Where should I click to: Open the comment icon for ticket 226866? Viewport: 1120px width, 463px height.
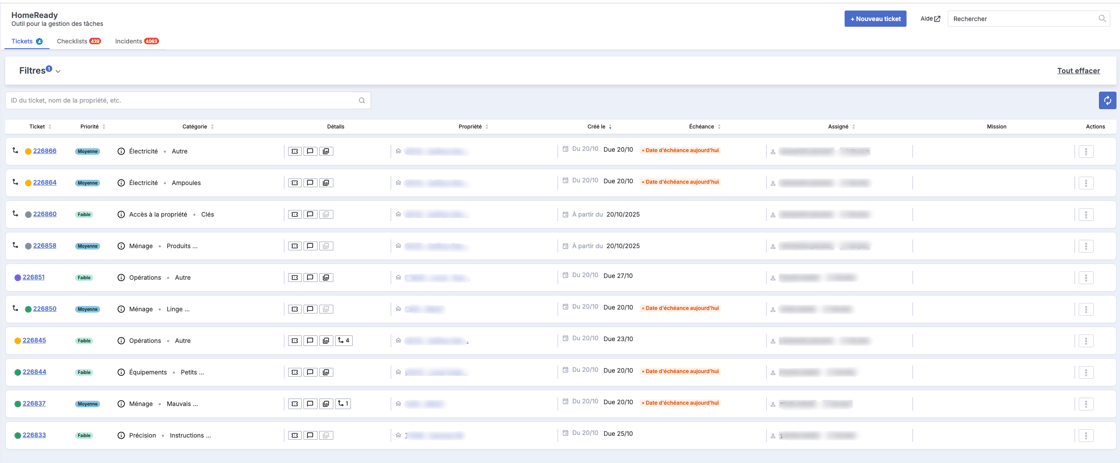click(310, 151)
